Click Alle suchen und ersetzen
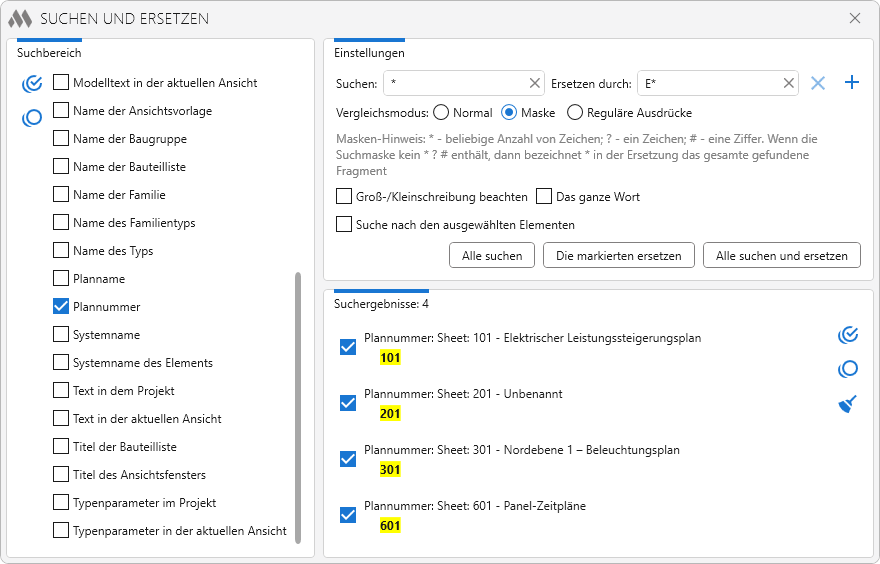This screenshot has width=880, height=564. point(782,256)
